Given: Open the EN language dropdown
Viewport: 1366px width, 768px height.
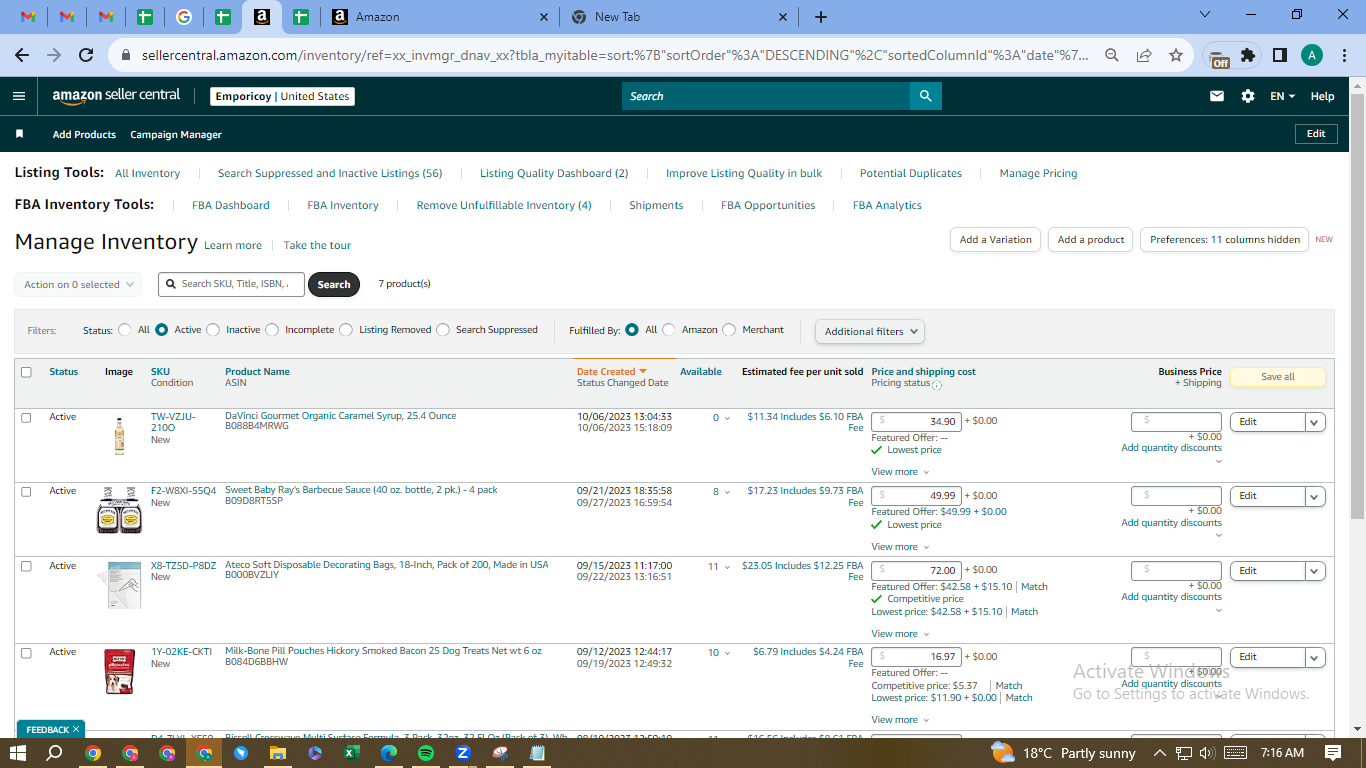Looking at the screenshot, I should [x=1282, y=96].
